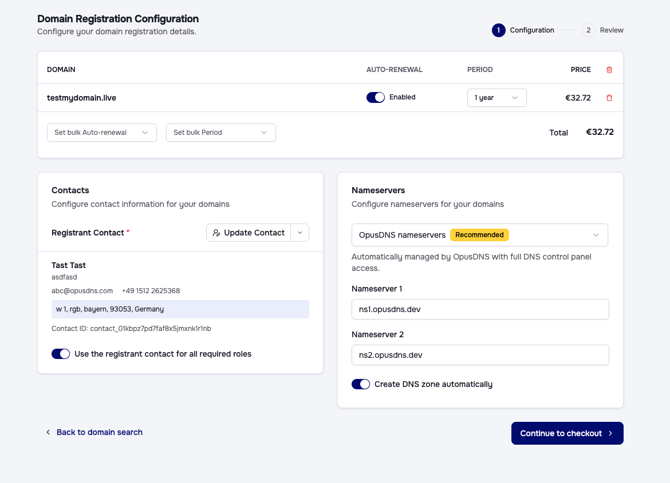This screenshot has width=670, height=483.
Task: Click the email abc@opusdns.com
Action: tap(82, 291)
